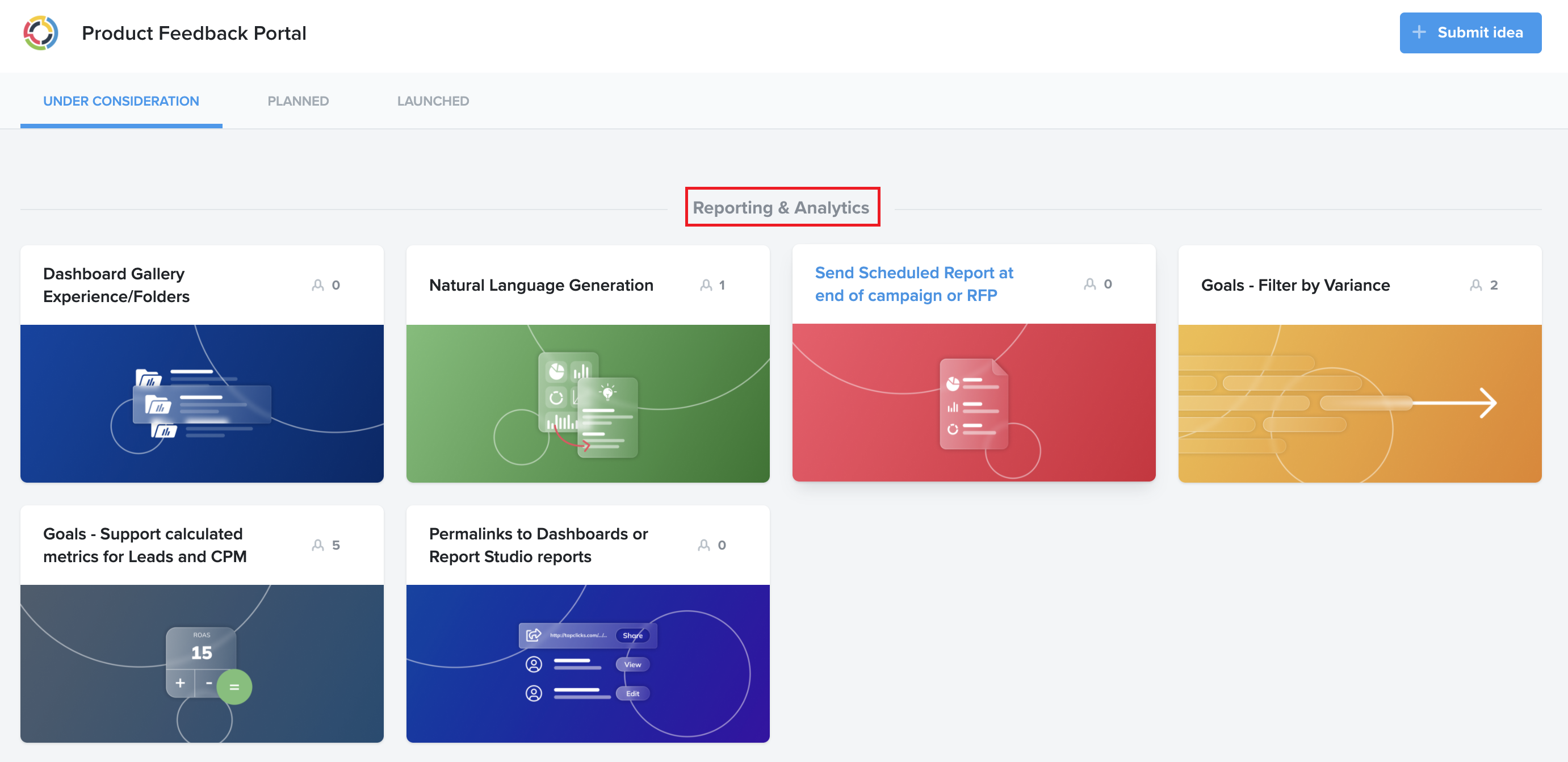The image size is (1568, 762).
Task: Open the purple Permalinks share thumbnail
Action: click(588, 663)
